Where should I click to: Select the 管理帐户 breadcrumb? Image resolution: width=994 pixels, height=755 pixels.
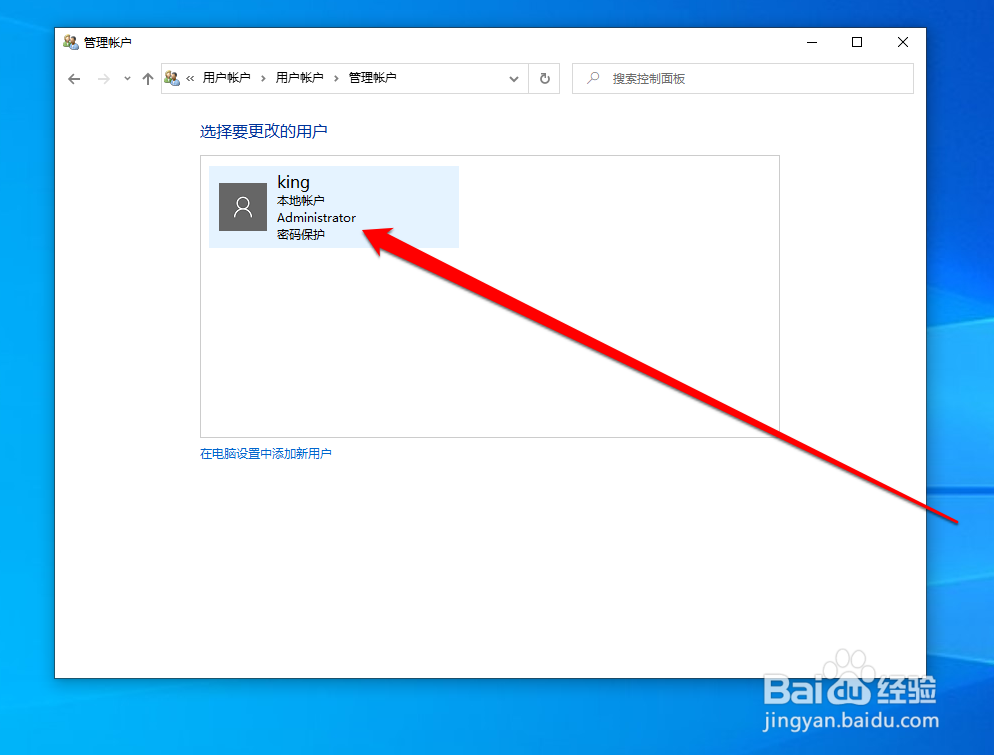point(373,78)
